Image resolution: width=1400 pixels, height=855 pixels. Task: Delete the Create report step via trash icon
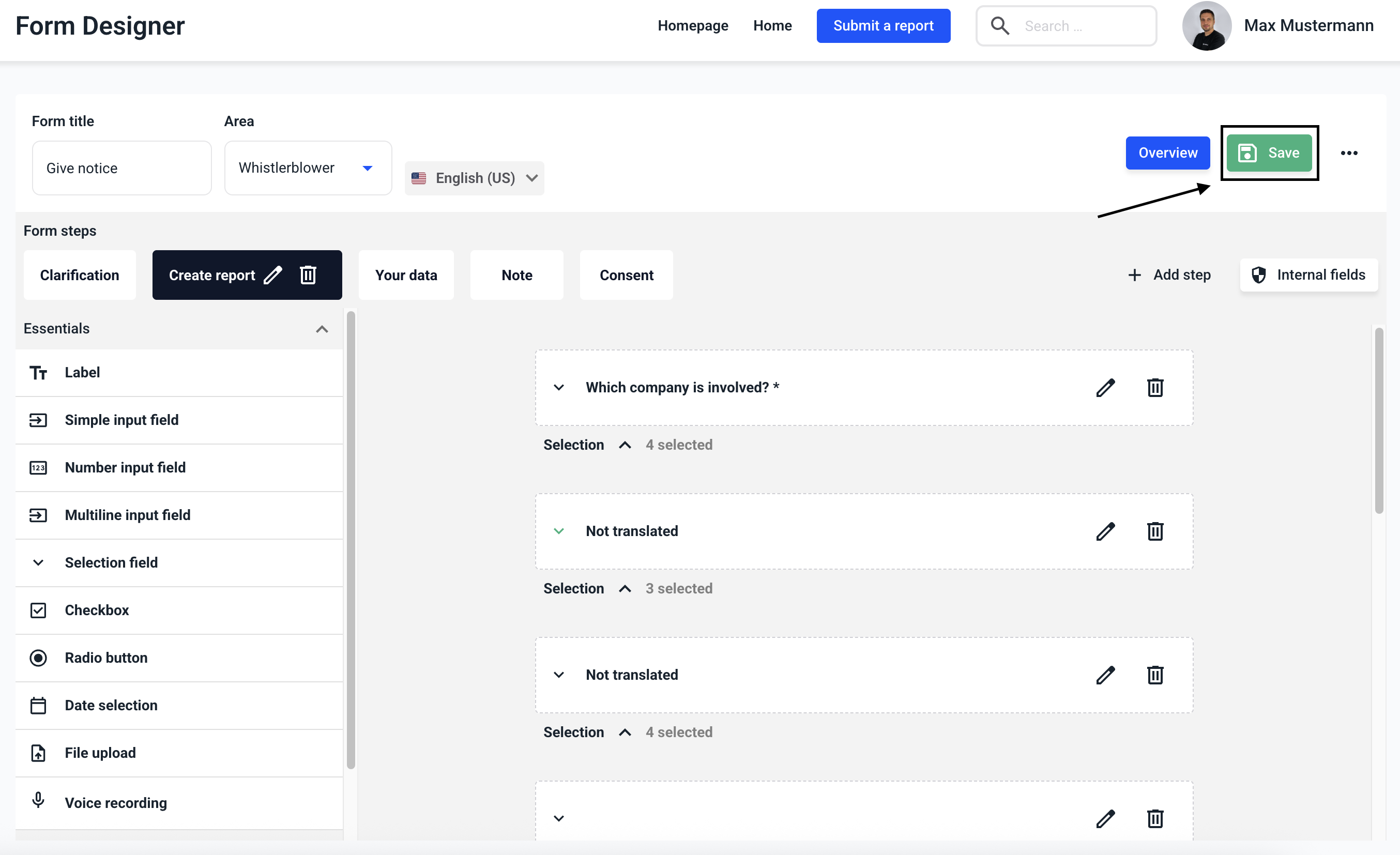click(x=308, y=275)
